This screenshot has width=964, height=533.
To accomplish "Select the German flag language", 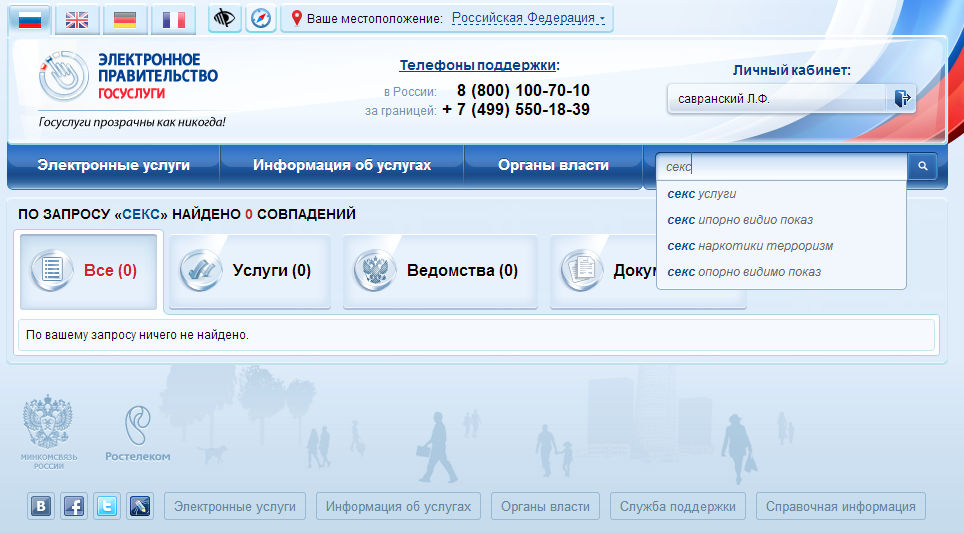I will (125, 20).
